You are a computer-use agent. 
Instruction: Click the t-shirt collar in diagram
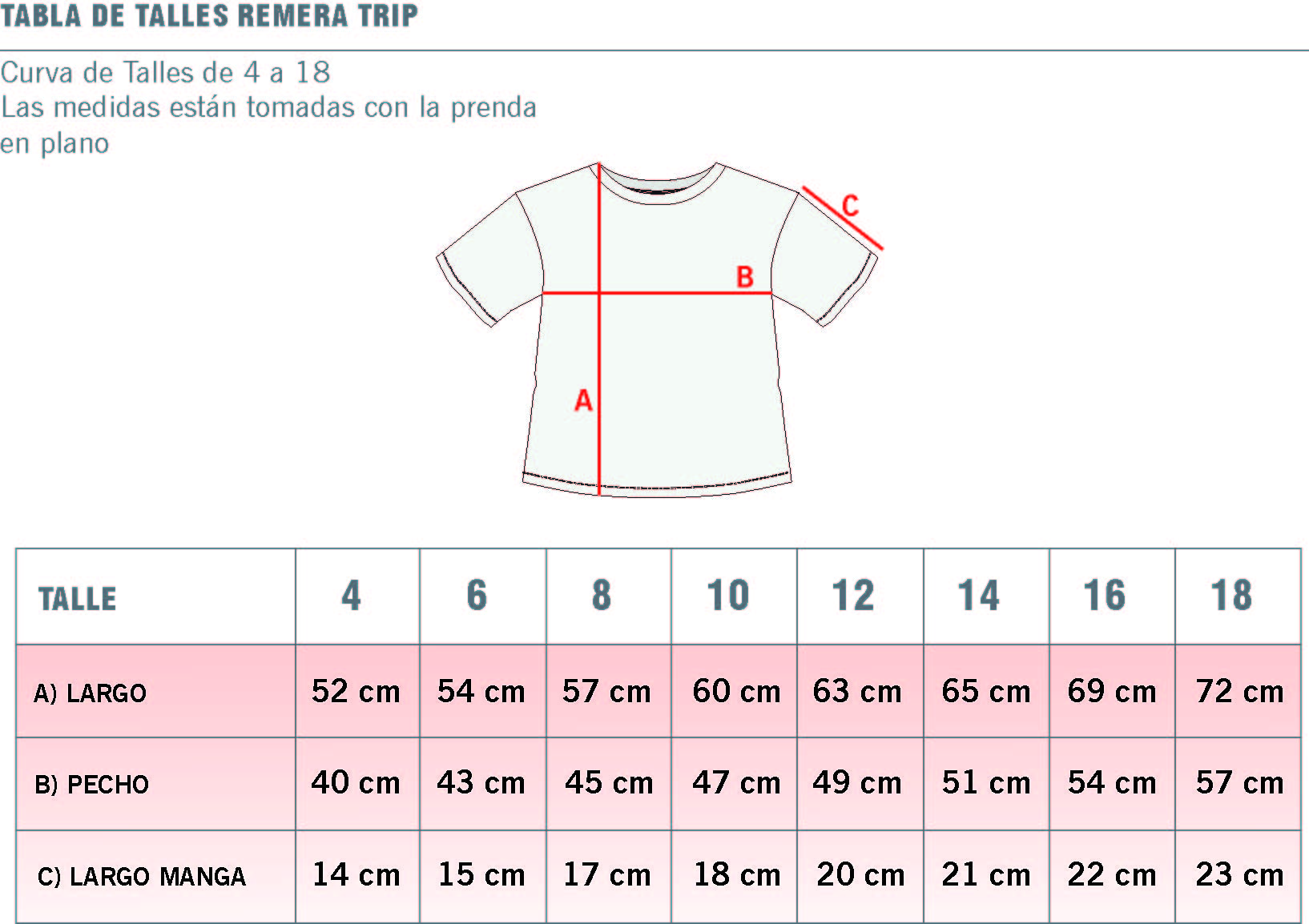(x=658, y=183)
